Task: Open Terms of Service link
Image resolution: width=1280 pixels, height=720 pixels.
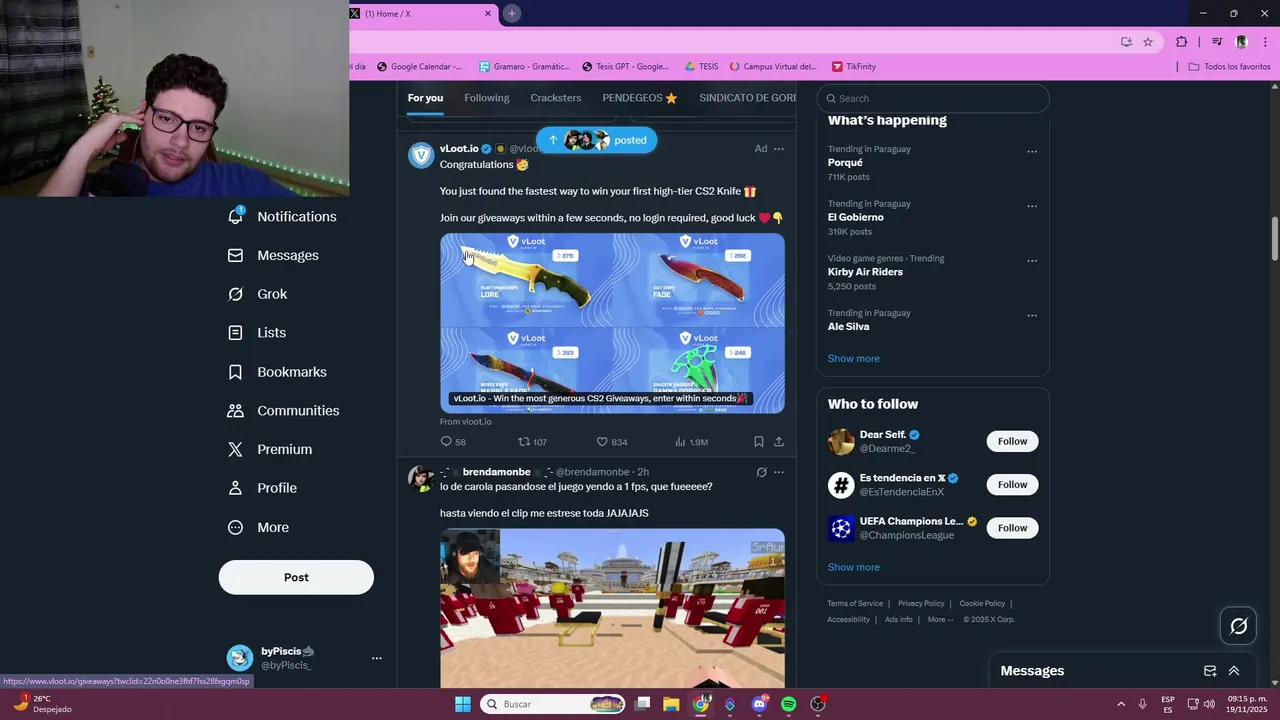Action: [855, 604]
